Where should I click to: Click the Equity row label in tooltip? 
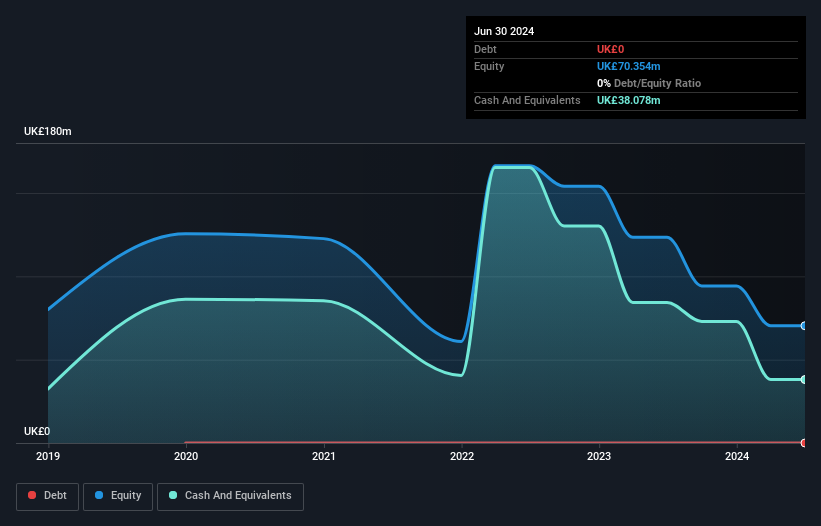pyautogui.click(x=489, y=66)
